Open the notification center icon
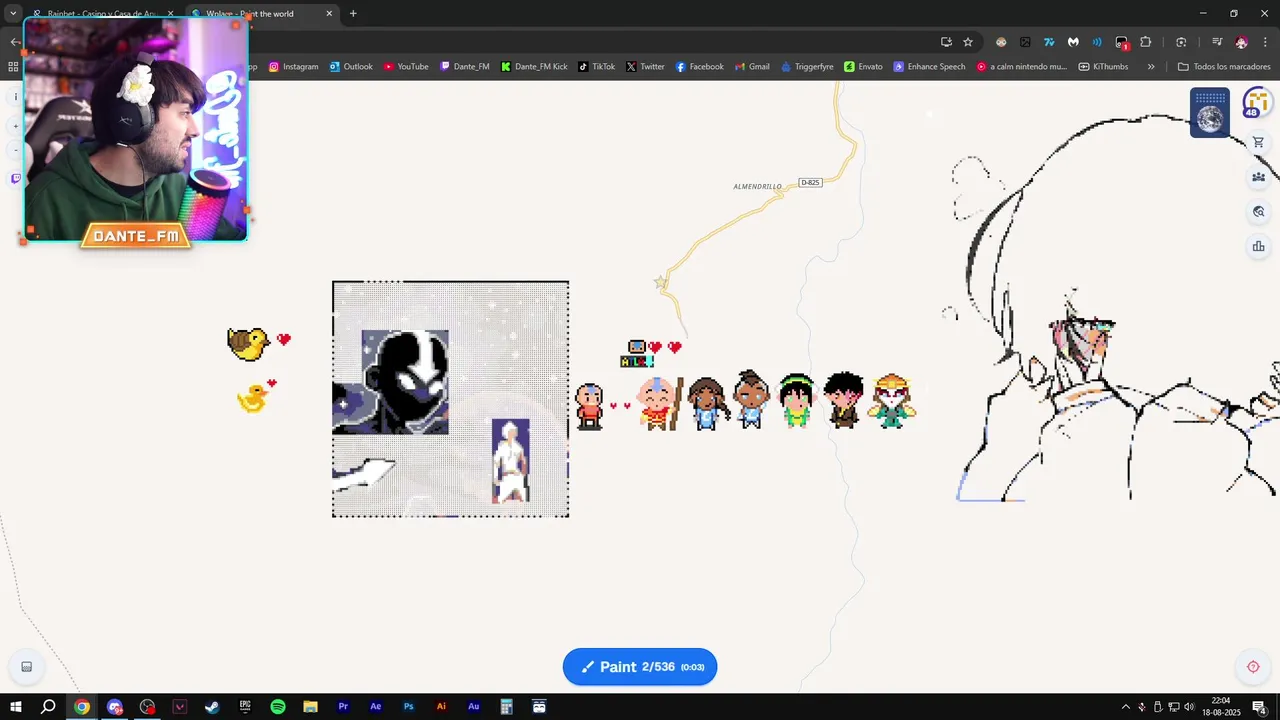Image resolution: width=1280 pixels, height=720 pixels. point(1259,707)
